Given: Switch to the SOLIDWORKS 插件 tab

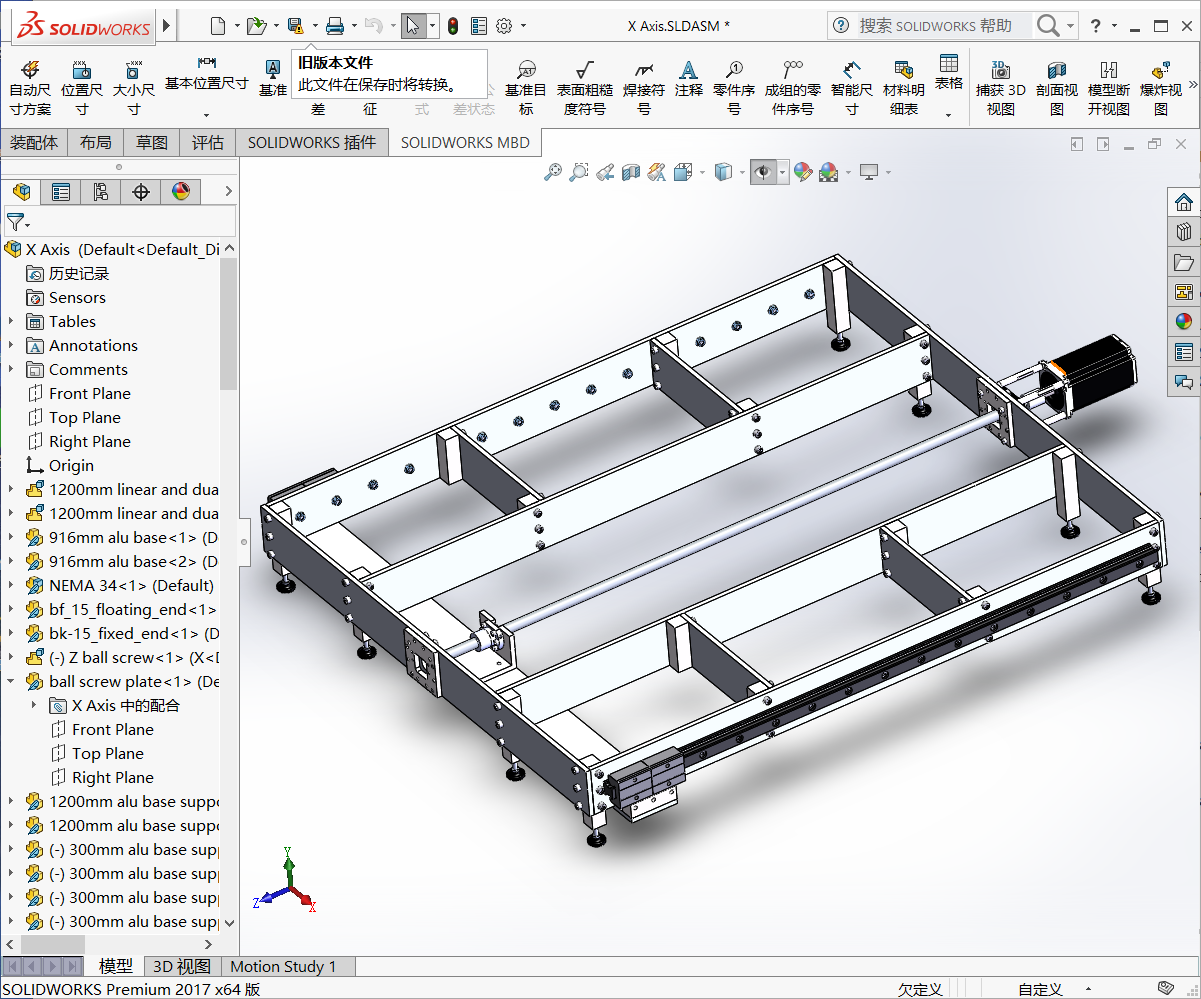Looking at the screenshot, I should (x=312, y=143).
